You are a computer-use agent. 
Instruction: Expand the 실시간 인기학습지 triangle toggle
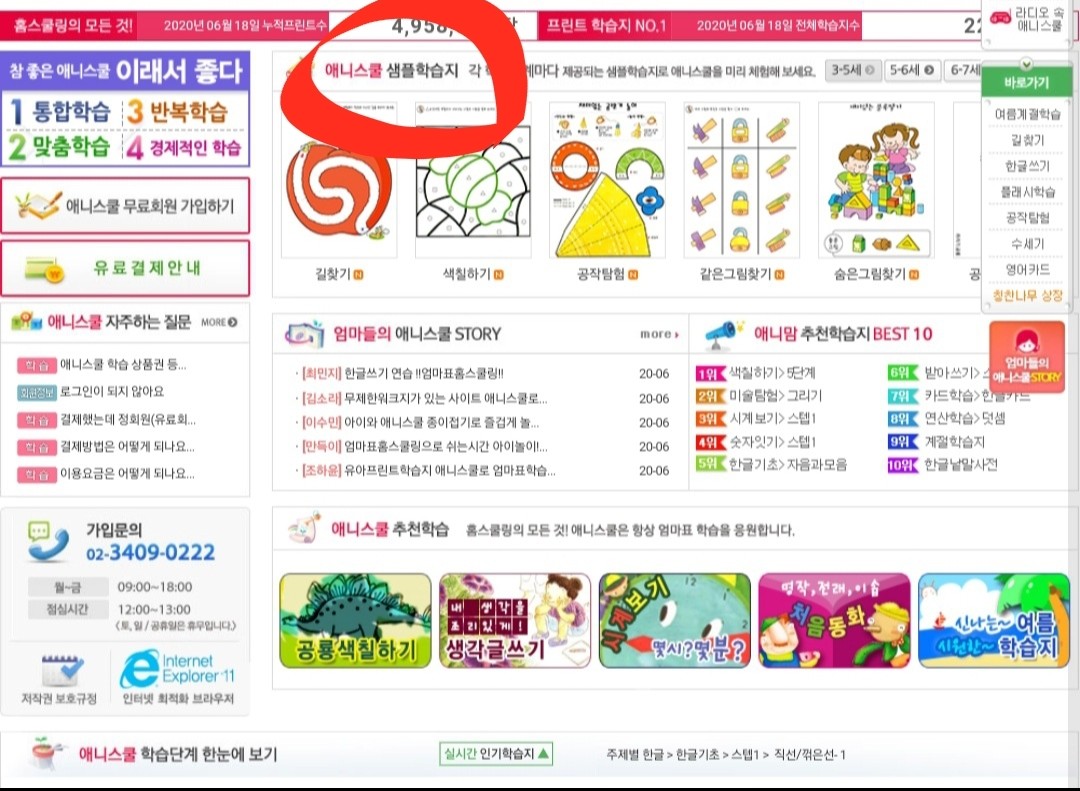[543, 753]
